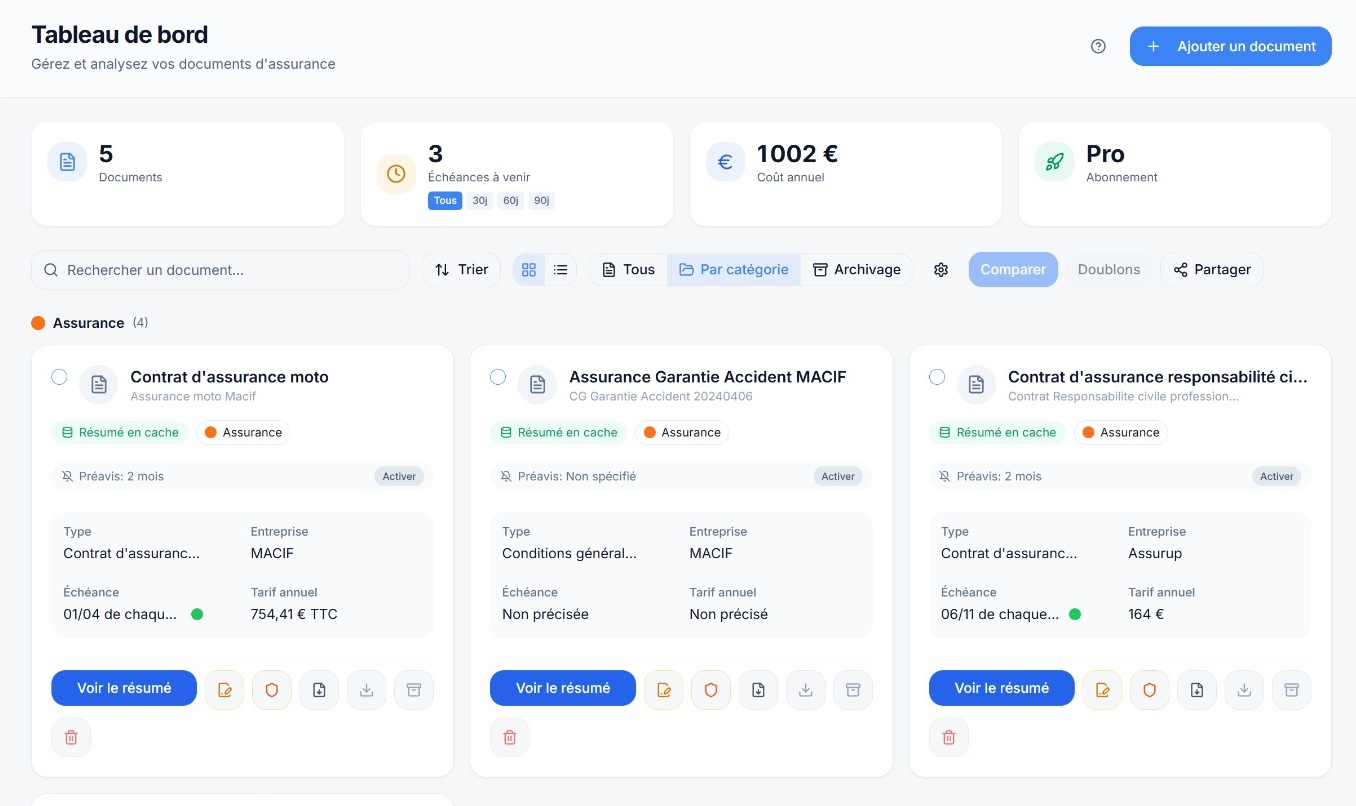Edit the responsabilité civile contract document
This screenshot has width=1356, height=806.
click(x=1103, y=690)
